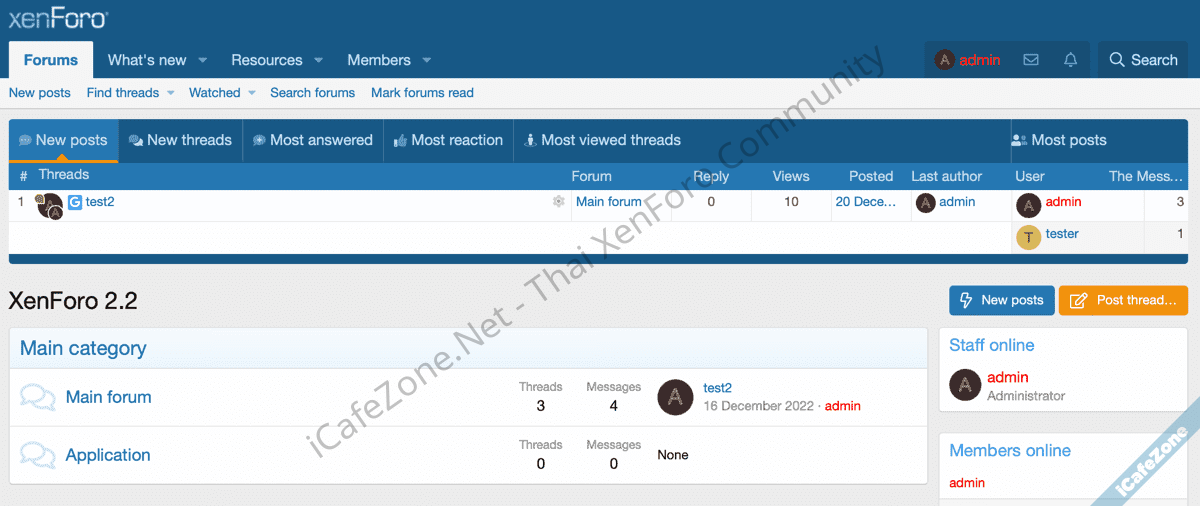The height and width of the screenshot is (506, 1200).
Task: Expand the Resources menu arrow
Action: pyautogui.click(x=319, y=60)
